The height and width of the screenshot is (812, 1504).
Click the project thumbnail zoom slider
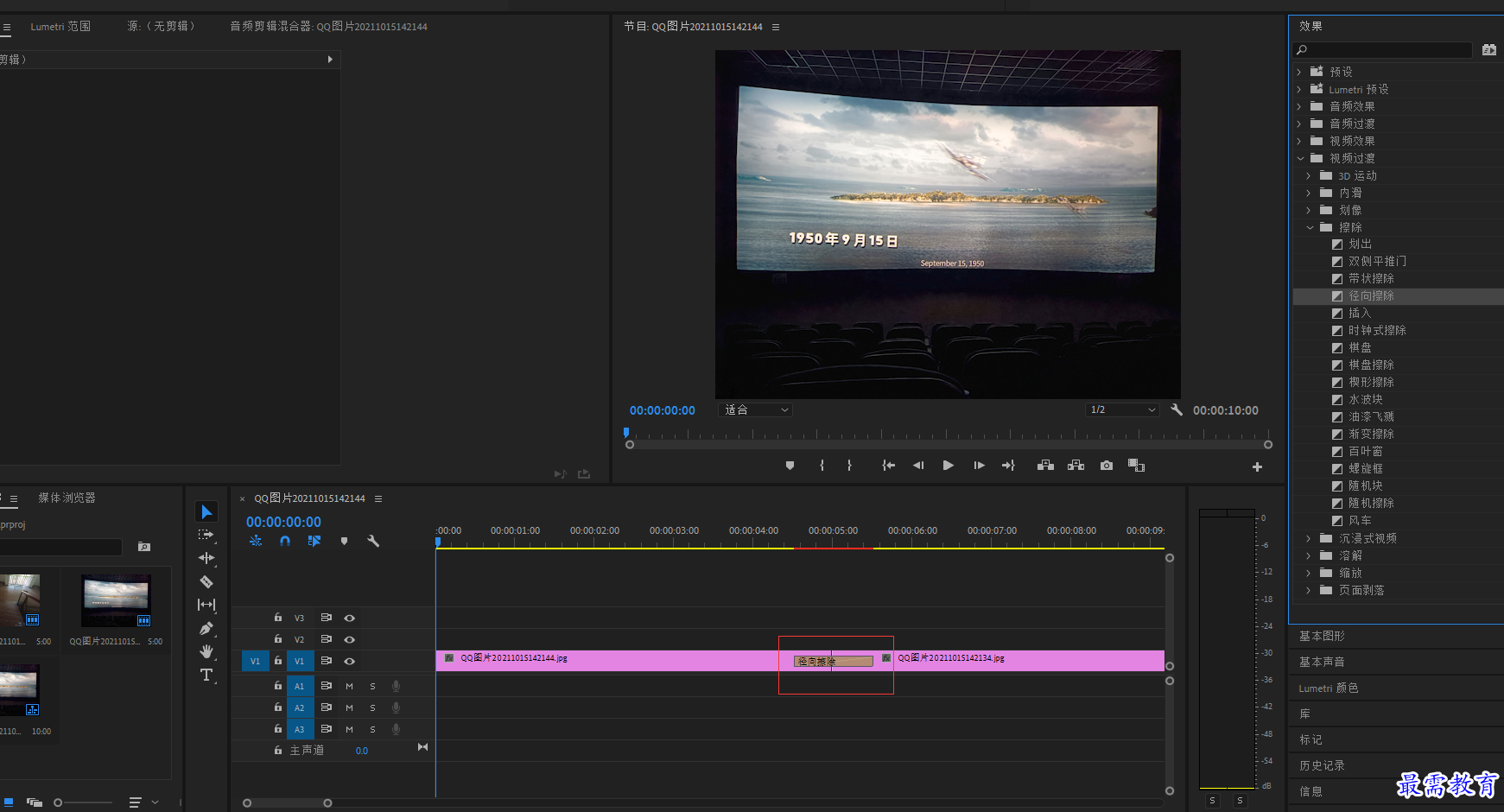pos(84,802)
